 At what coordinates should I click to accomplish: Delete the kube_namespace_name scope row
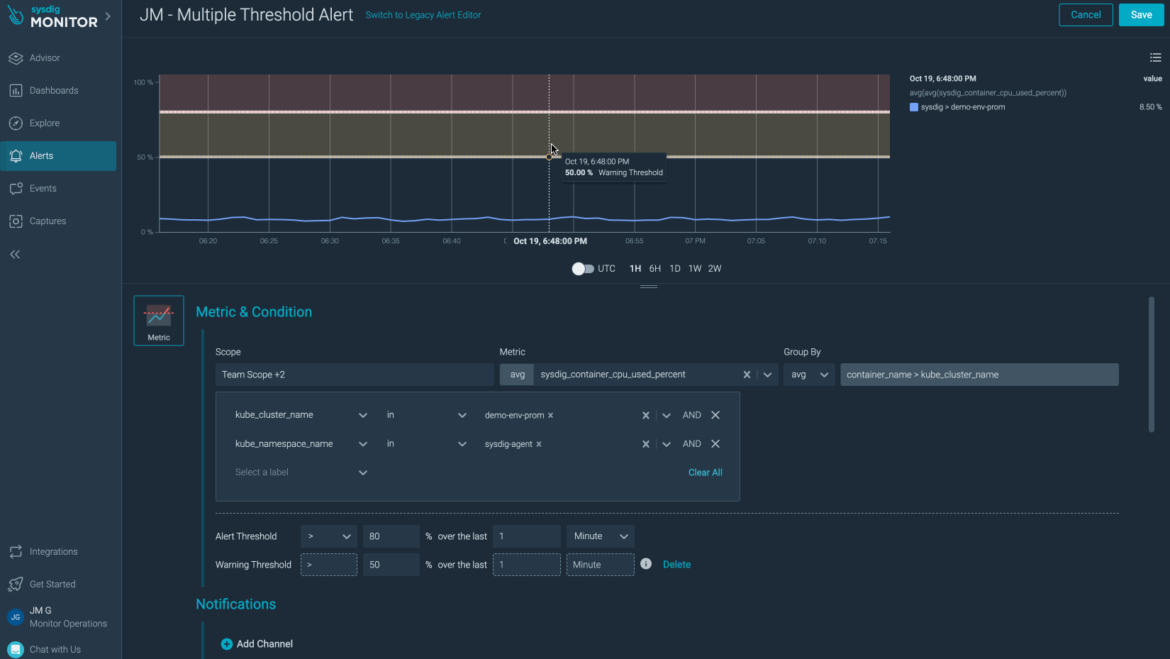click(715, 443)
